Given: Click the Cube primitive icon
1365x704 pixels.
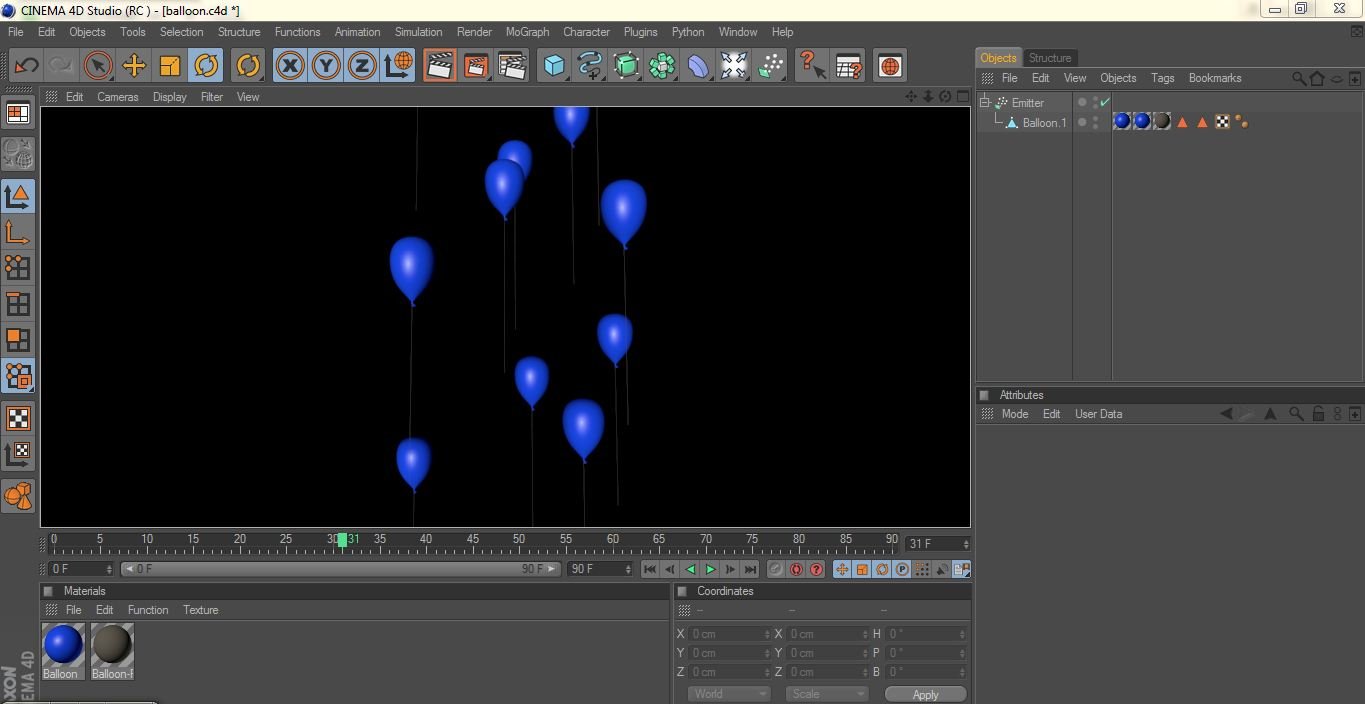Looking at the screenshot, I should [x=553, y=65].
